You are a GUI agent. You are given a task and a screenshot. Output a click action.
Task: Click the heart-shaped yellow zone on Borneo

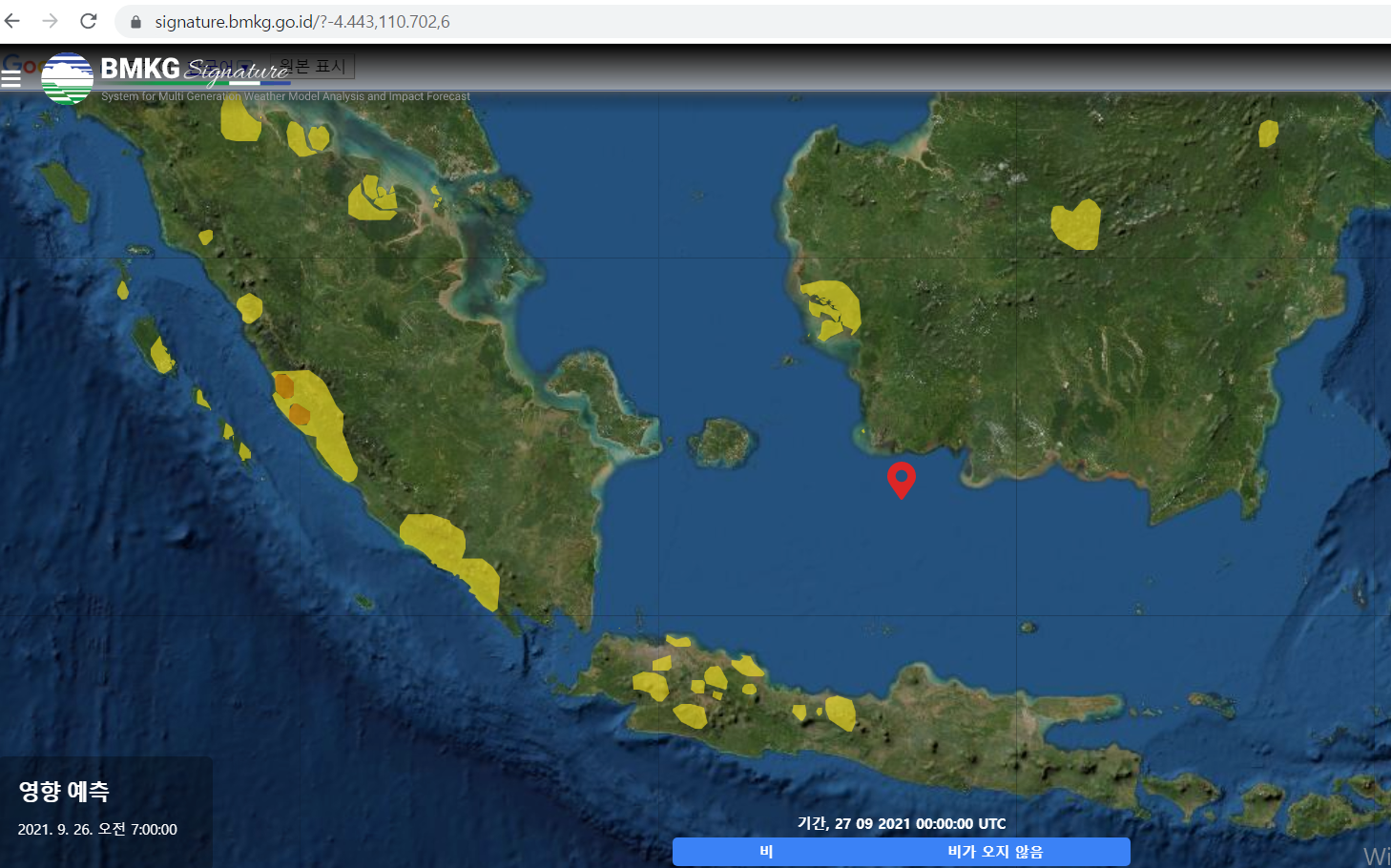(1075, 225)
